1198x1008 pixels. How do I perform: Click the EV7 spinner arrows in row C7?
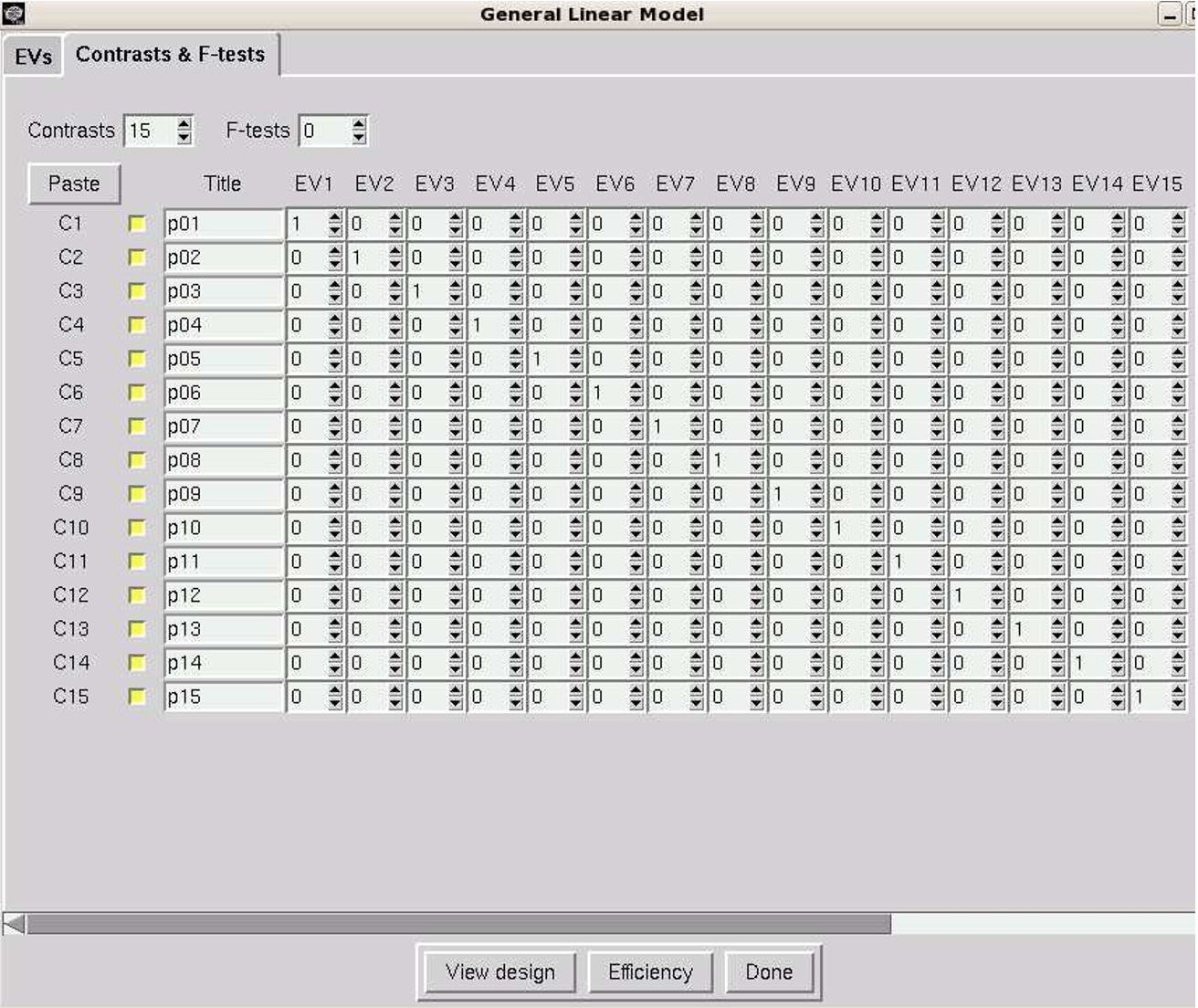[697, 426]
